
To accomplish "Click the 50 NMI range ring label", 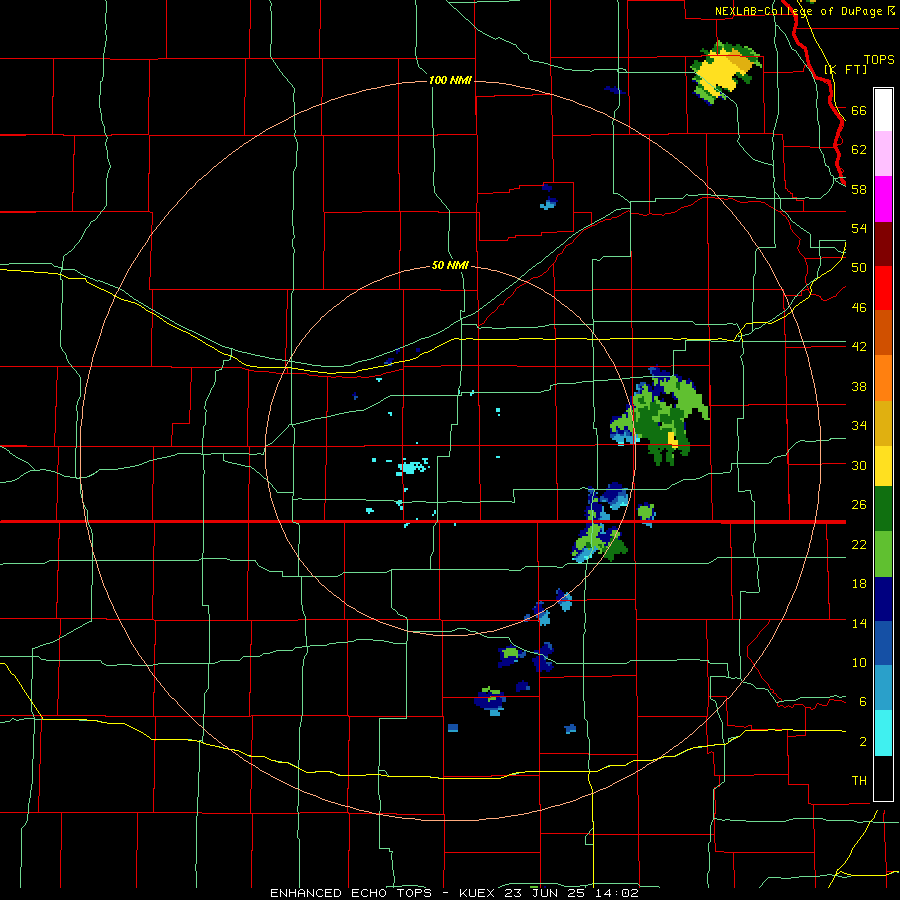I will pos(450,265).
